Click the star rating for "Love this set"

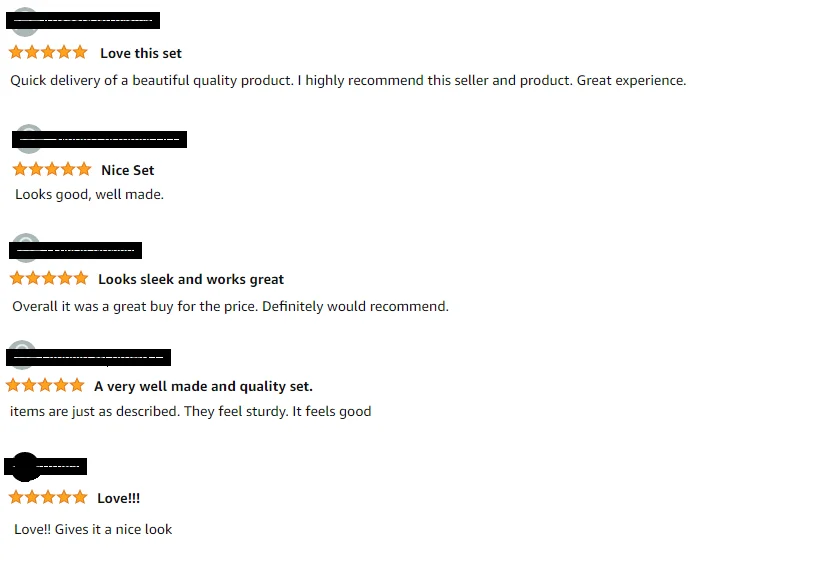coord(48,52)
